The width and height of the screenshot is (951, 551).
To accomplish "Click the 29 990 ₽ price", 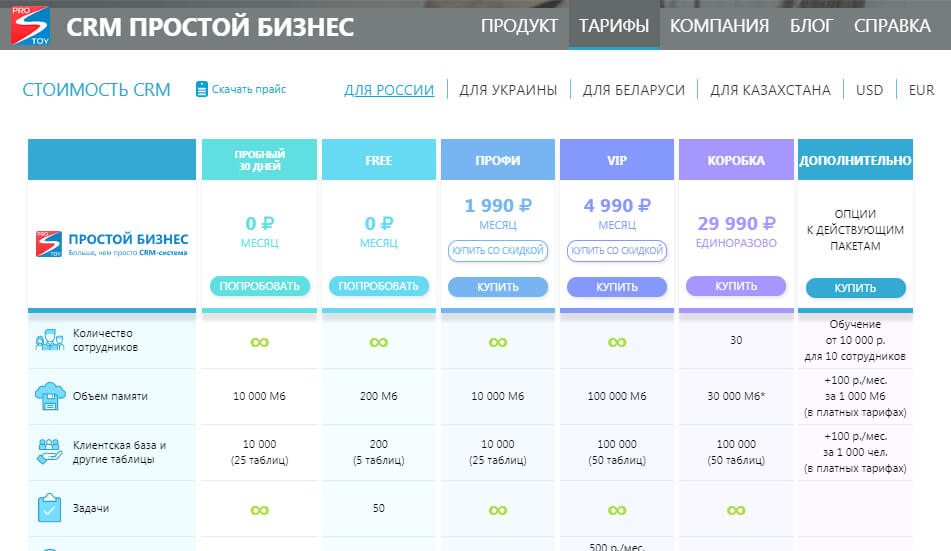I will point(736,223).
